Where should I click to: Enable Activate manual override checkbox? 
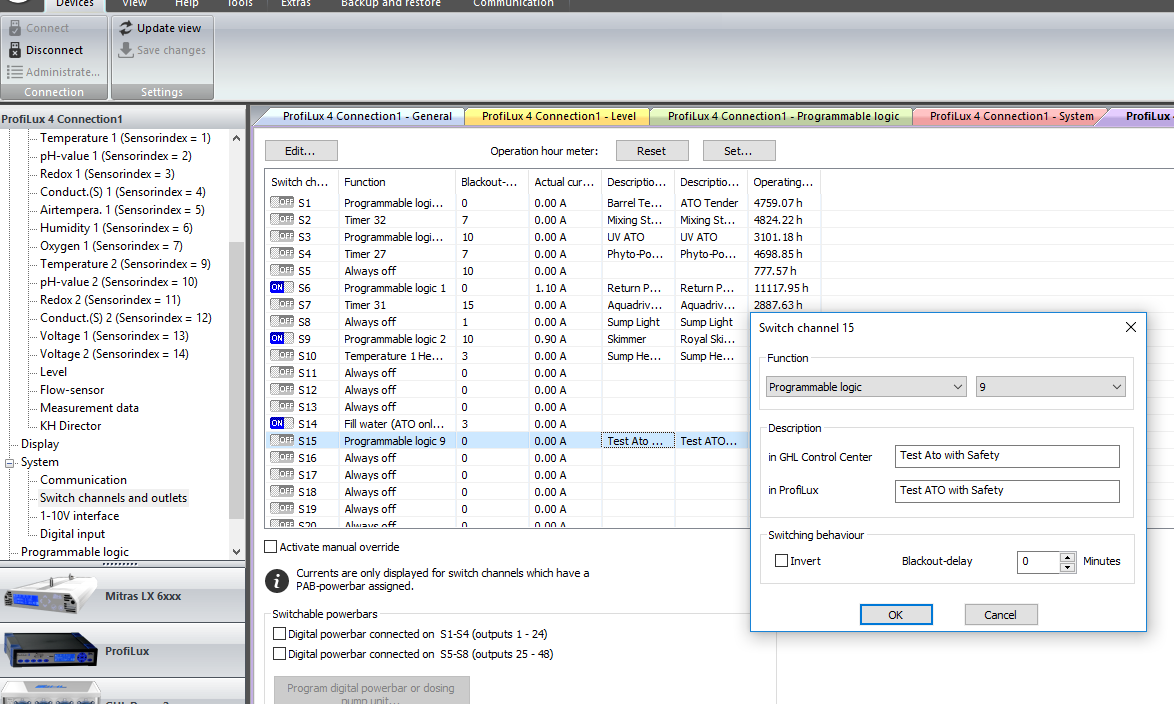(271, 547)
